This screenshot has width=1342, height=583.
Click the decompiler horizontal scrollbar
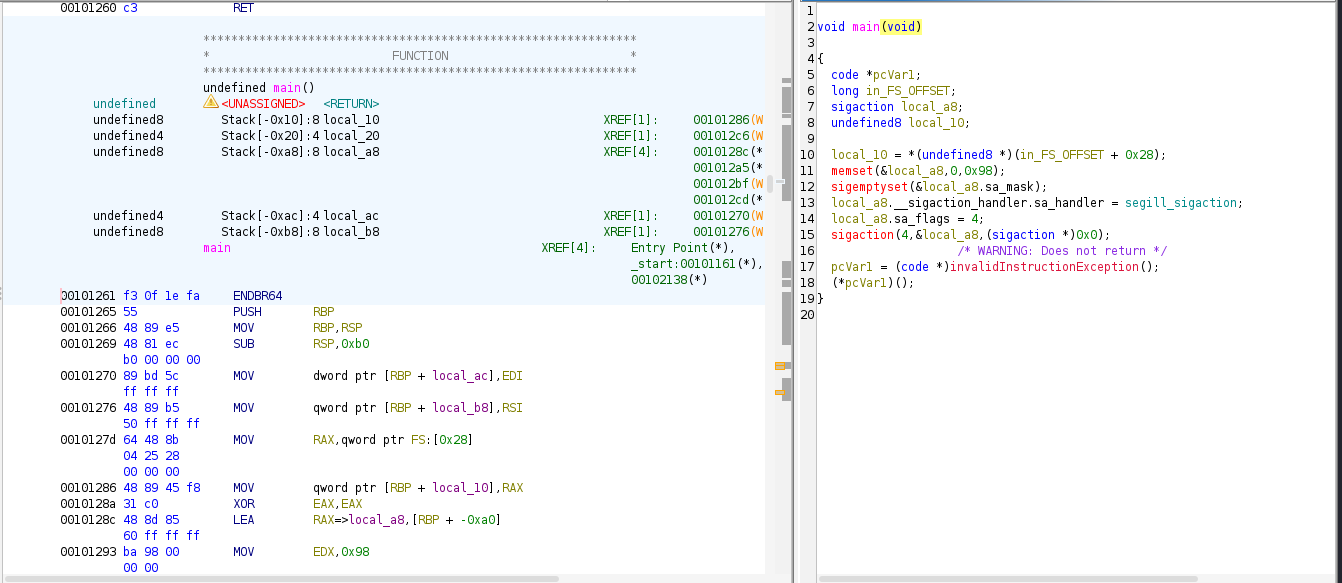[1007, 578]
